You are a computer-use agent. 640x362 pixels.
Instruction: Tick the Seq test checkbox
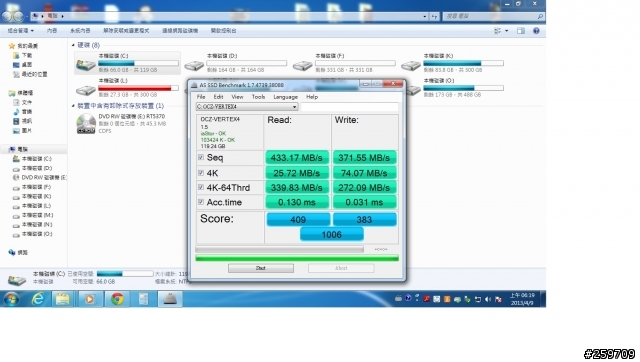[201, 157]
